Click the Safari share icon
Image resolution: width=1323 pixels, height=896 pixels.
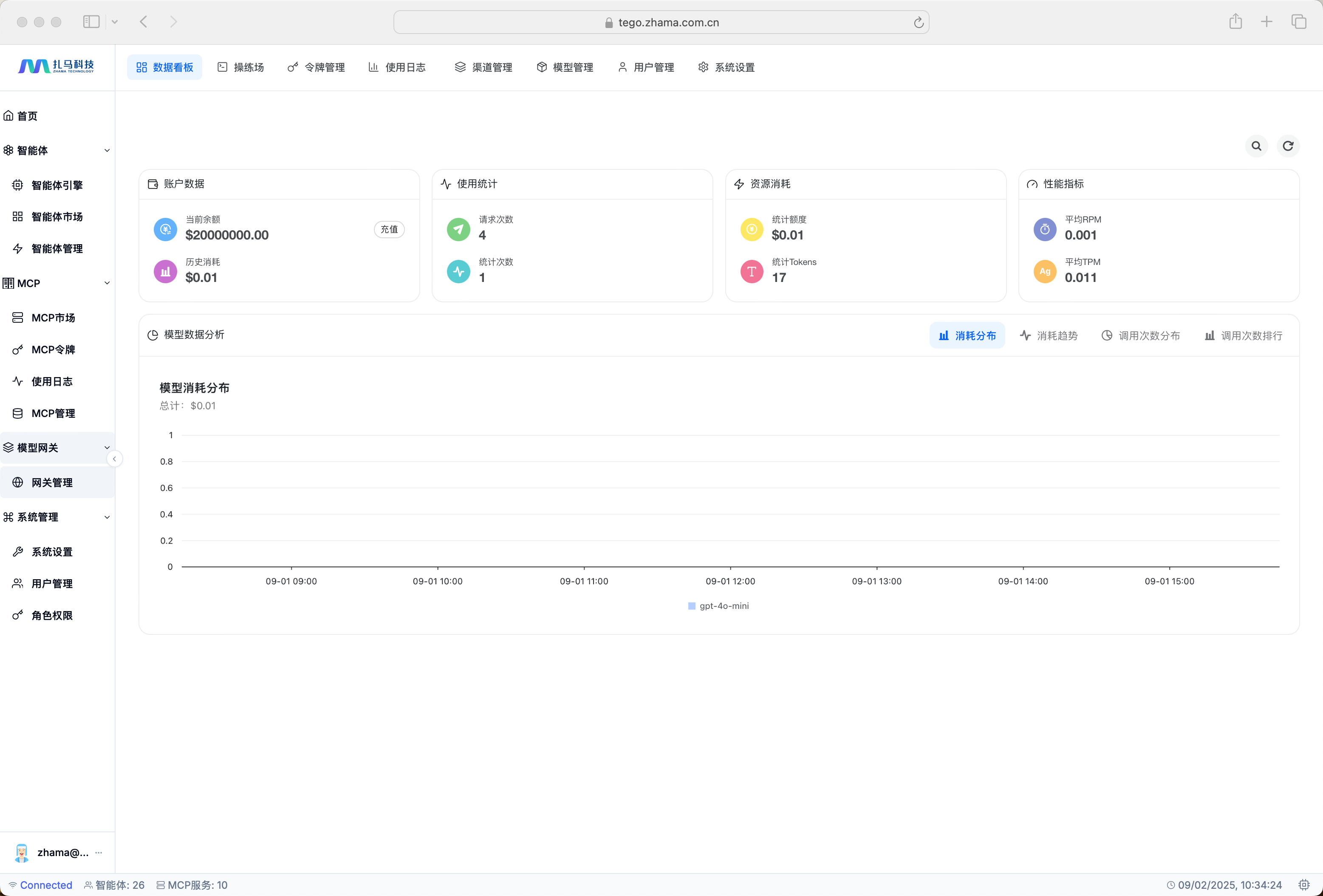[x=1235, y=22]
